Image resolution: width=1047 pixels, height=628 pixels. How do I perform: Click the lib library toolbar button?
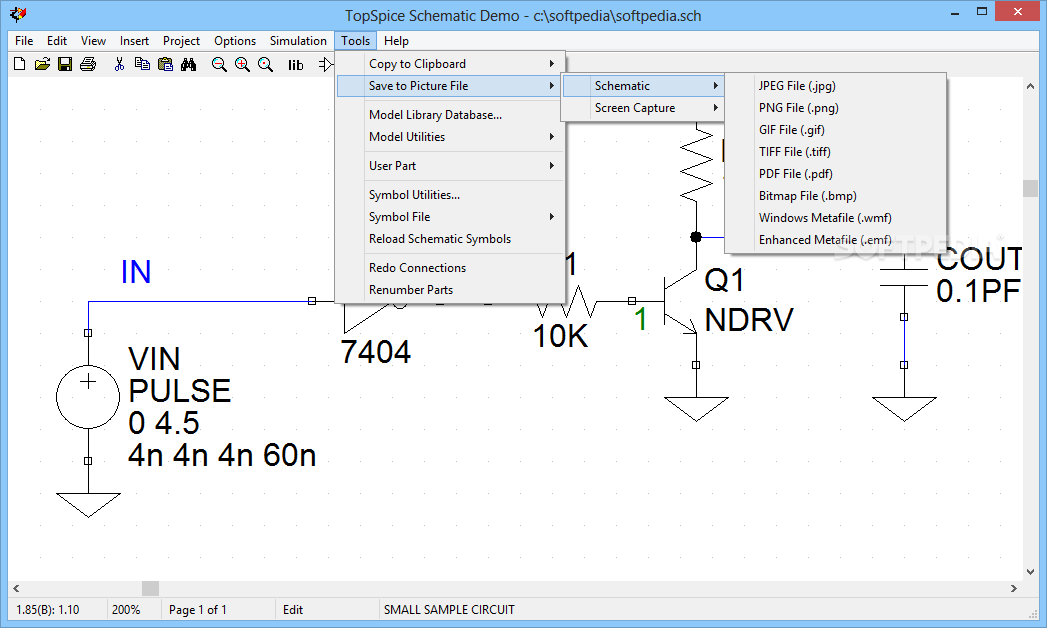click(x=295, y=65)
